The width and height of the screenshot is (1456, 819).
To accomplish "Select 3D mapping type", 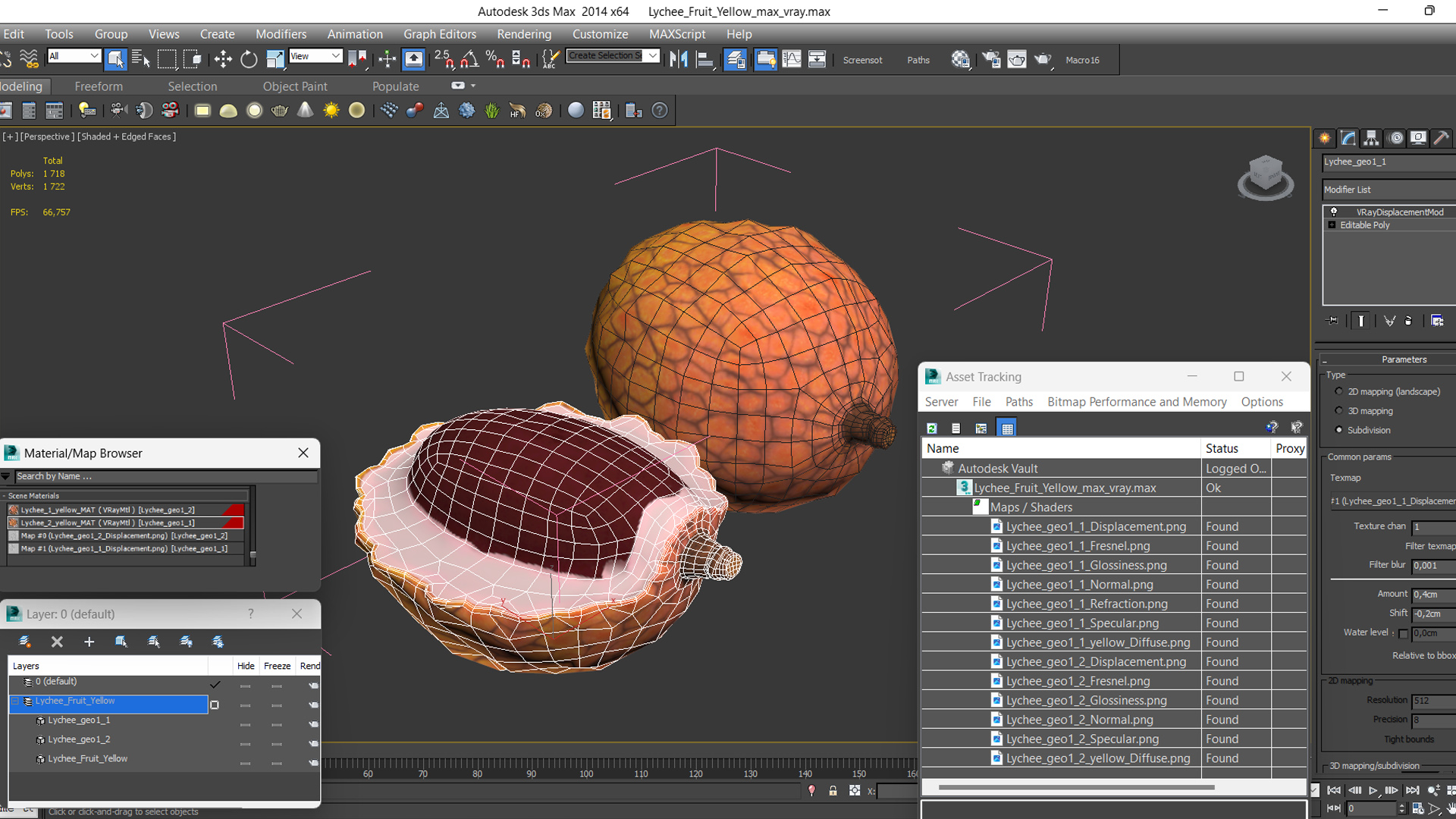I will click(x=1338, y=411).
